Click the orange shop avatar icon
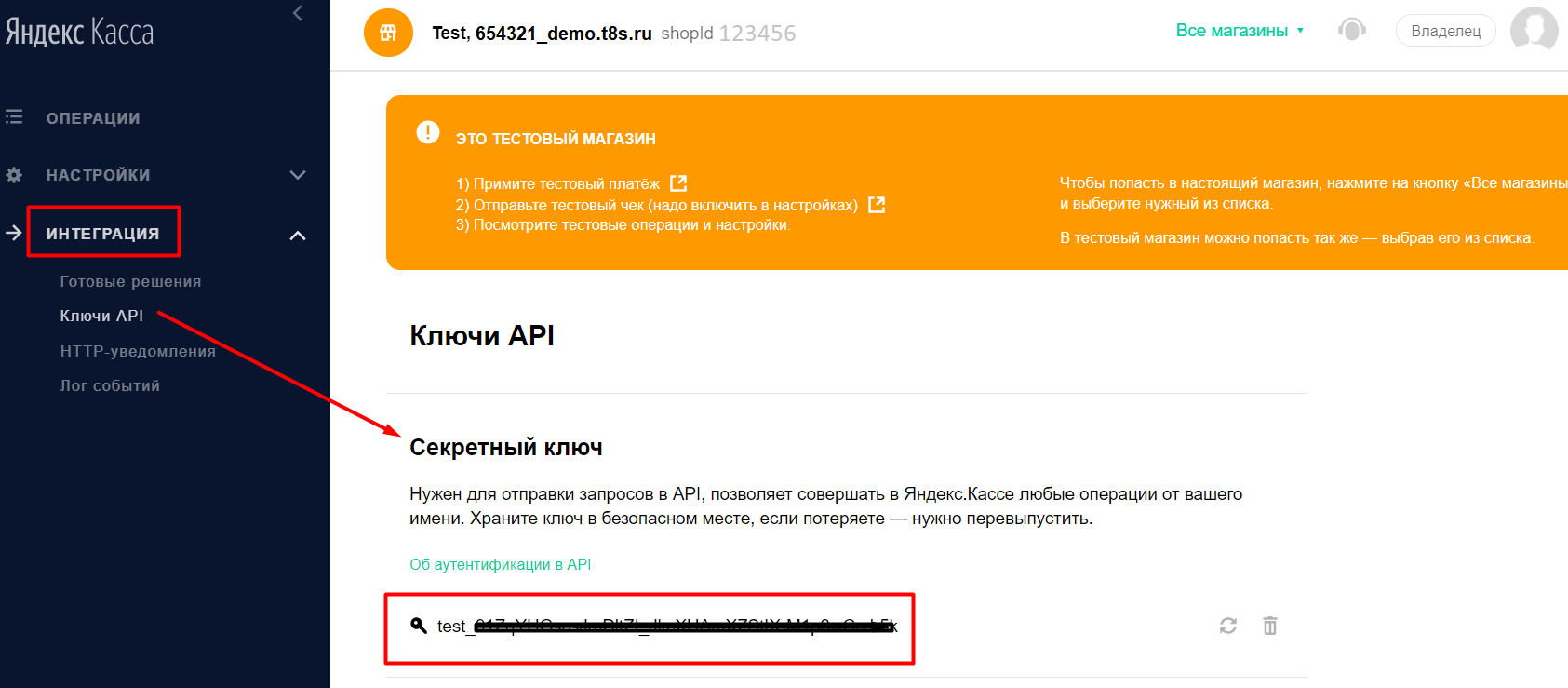 (388, 33)
